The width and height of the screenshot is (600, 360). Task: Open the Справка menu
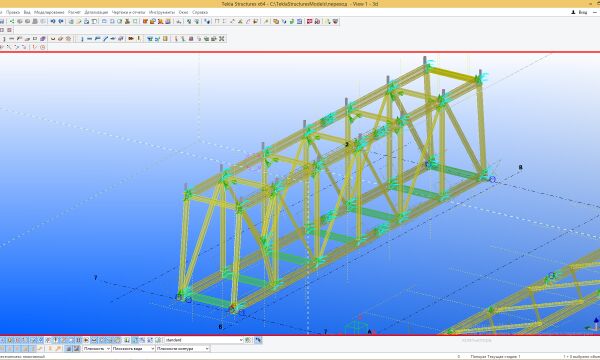200,12
